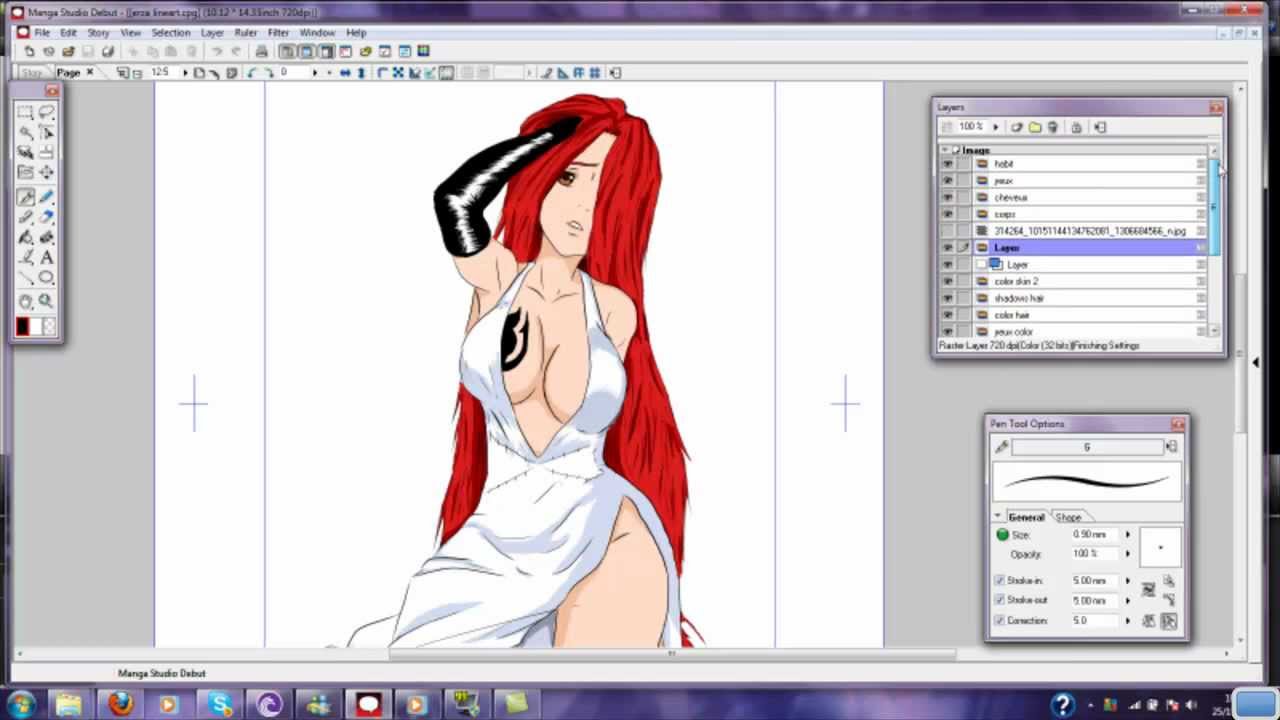Select the Line tool
The image size is (1280, 720).
pyautogui.click(x=26, y=277)
